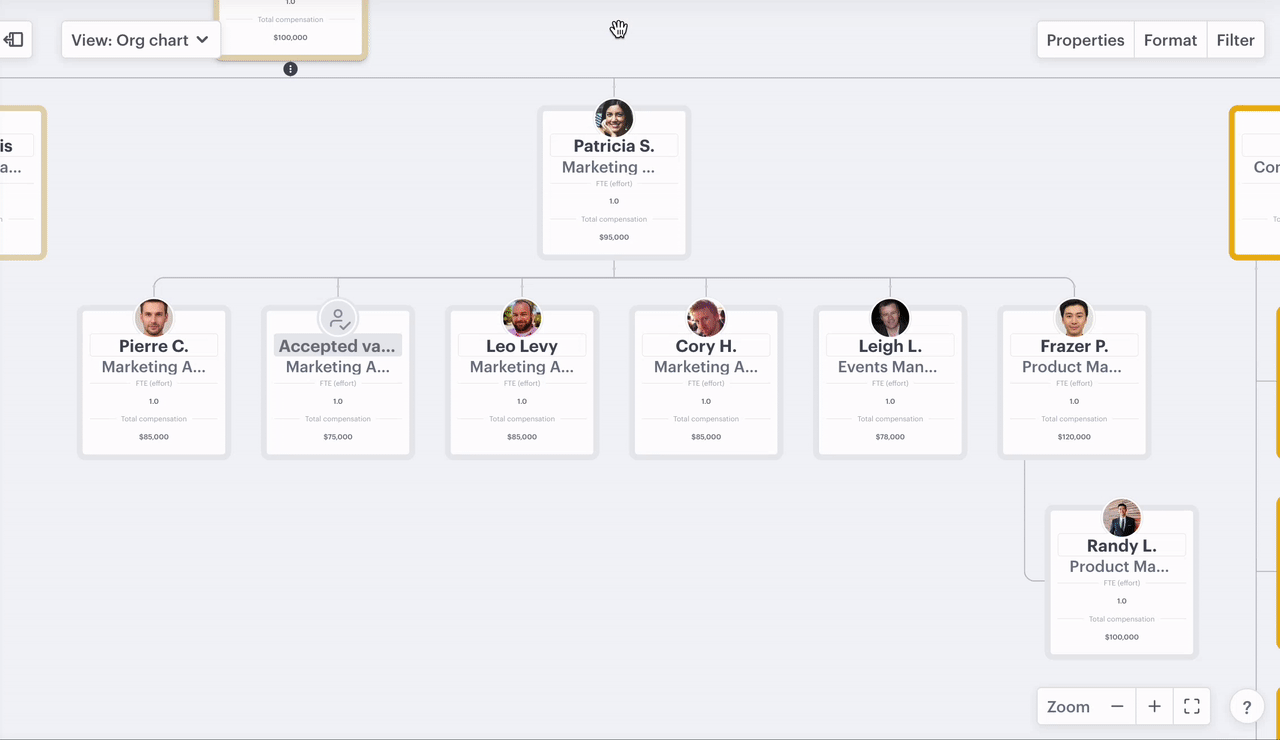1280x740 pixels.
Task: Click the accepted vacancy placeholder icon
Action: pyautogui.click(x=338, y=319)
